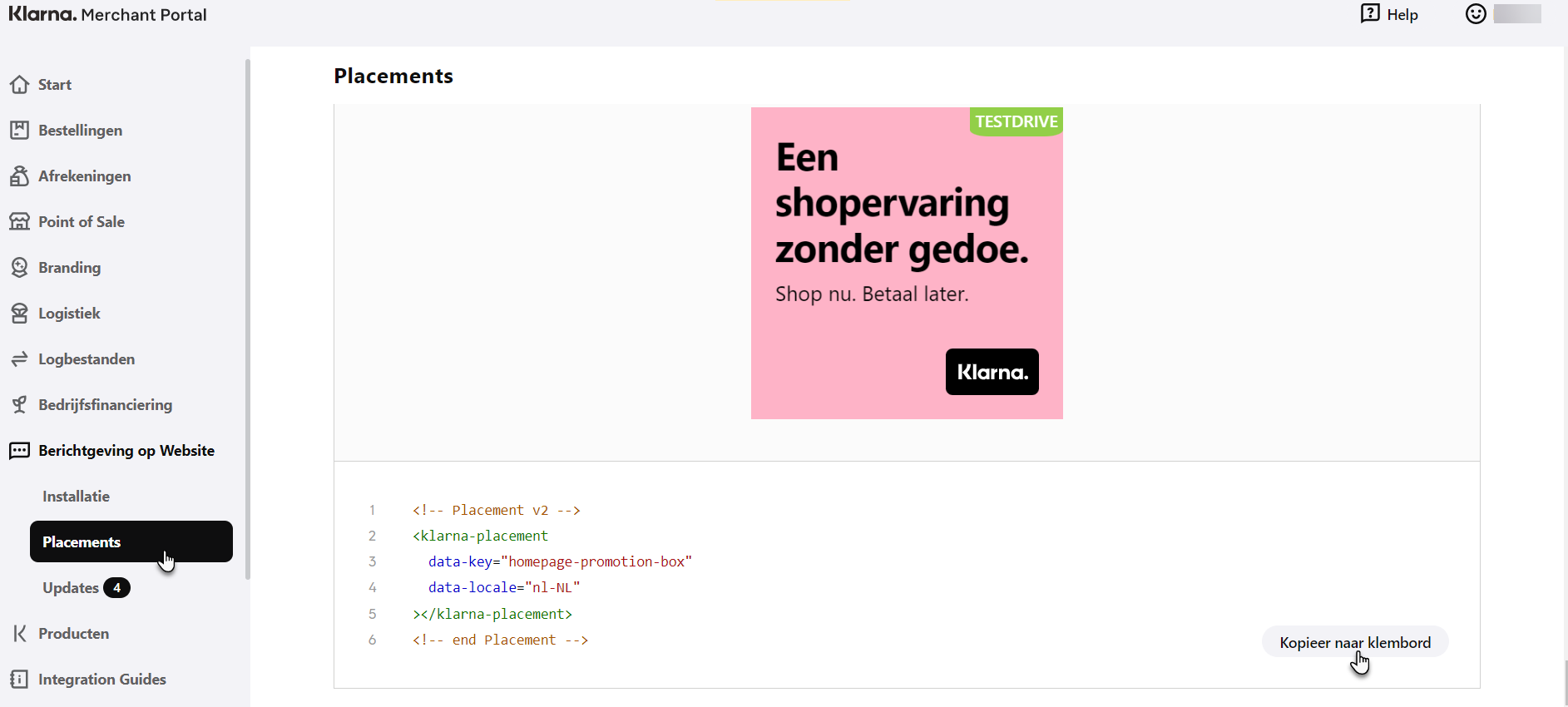Click the Klarna Merchant Portal logo
Viewport: 1568px width, 707px height.
point(107,14)
